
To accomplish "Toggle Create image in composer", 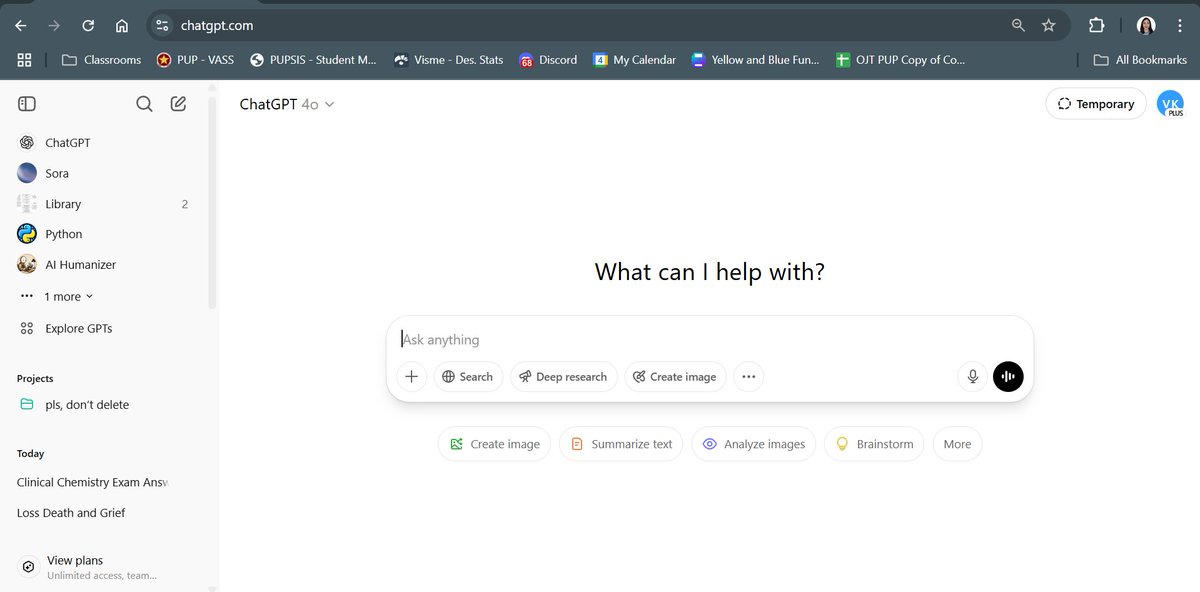I will point(676,377).
